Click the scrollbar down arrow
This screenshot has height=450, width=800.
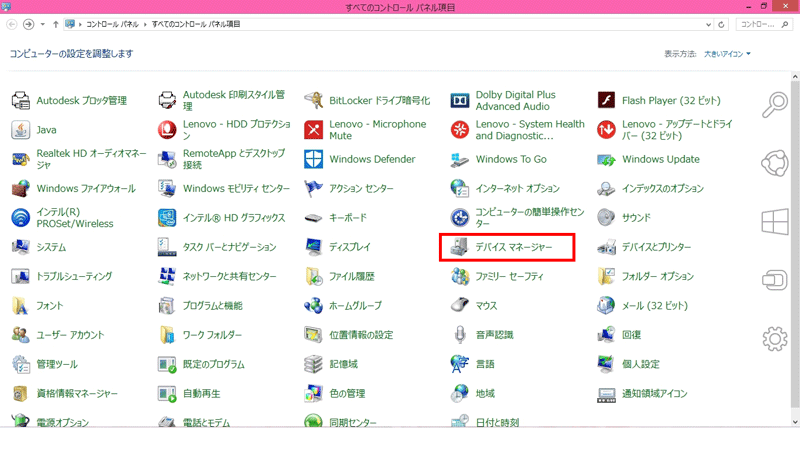[x=795, y=422]
